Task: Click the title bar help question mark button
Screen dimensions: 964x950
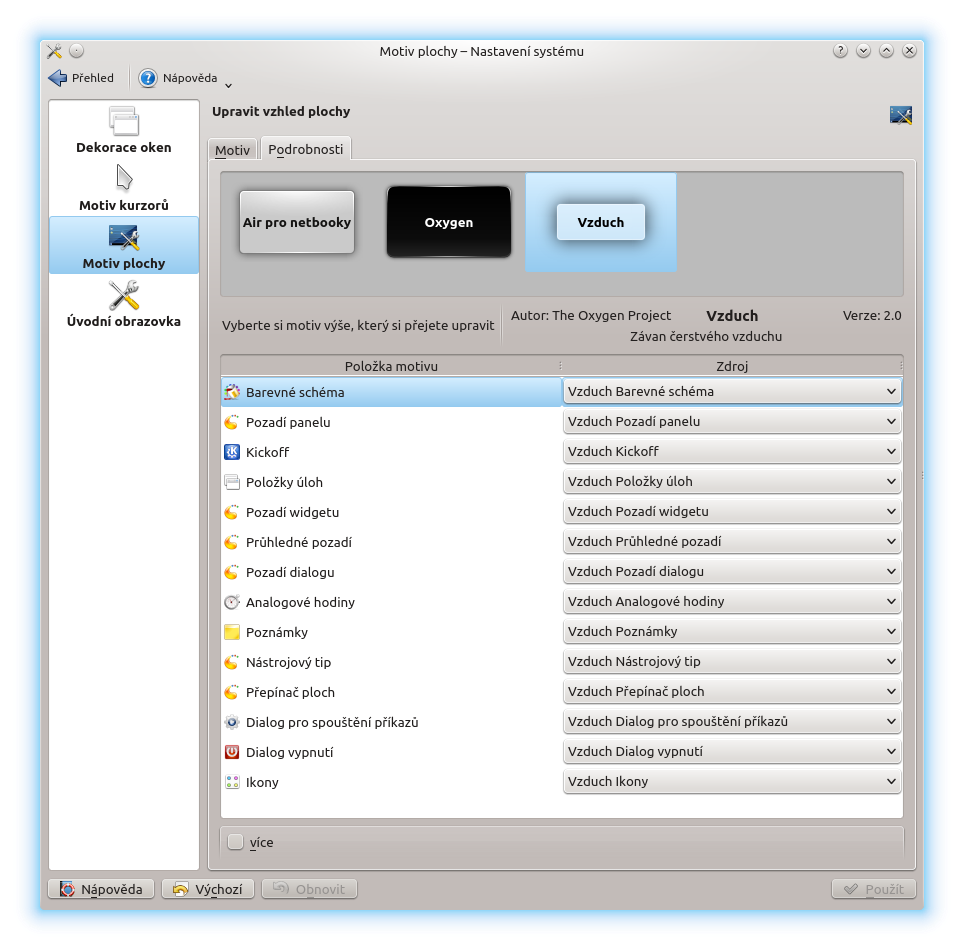Action: (840, 51)
